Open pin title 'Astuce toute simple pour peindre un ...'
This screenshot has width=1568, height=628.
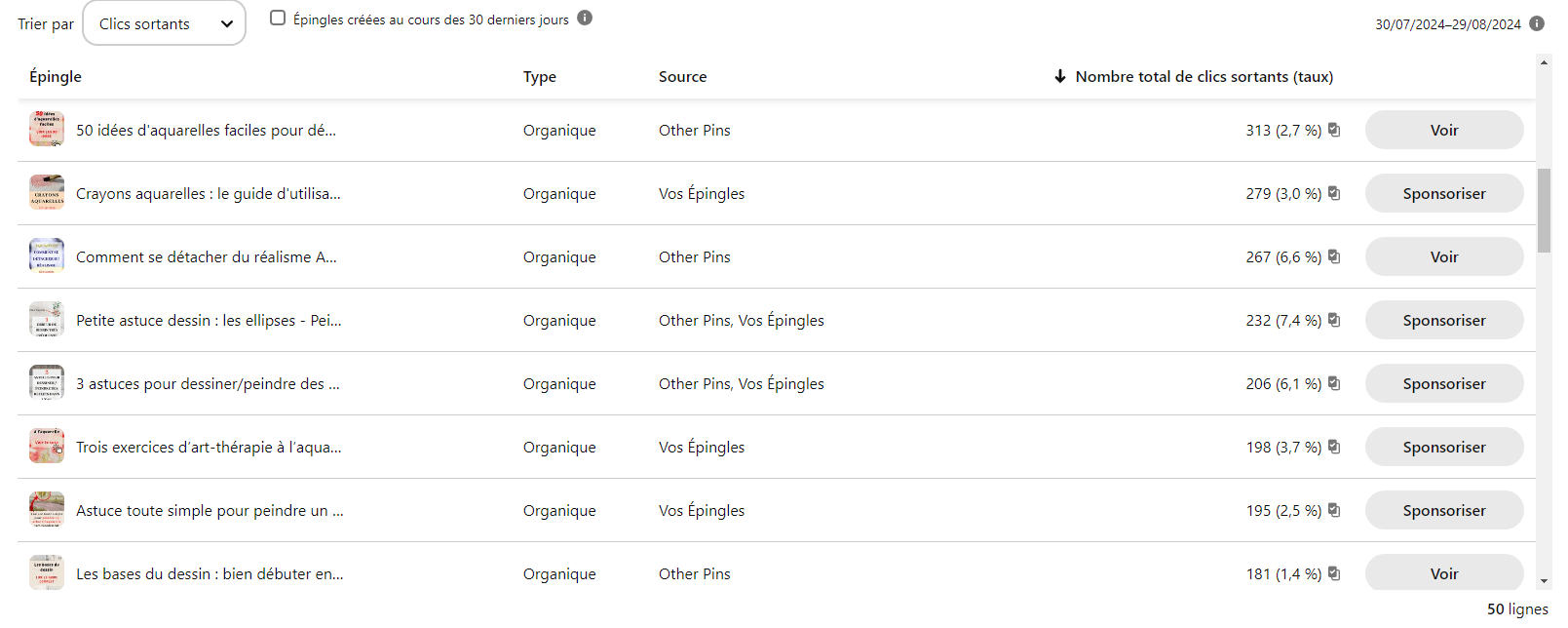click(x=210, y=510)
